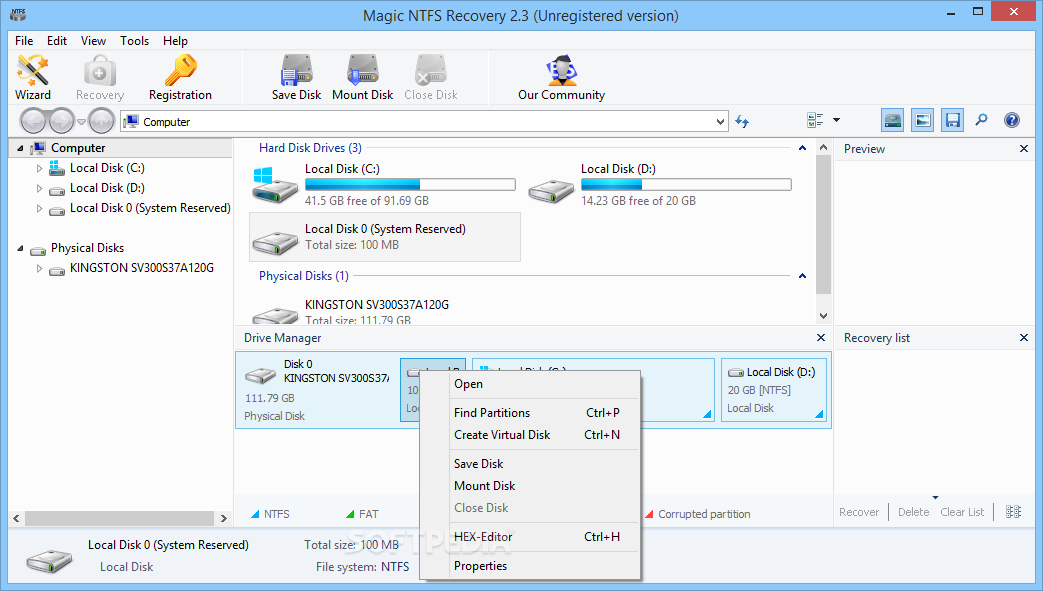Click the Close Disk toolbar icon

tap(431, 77)
